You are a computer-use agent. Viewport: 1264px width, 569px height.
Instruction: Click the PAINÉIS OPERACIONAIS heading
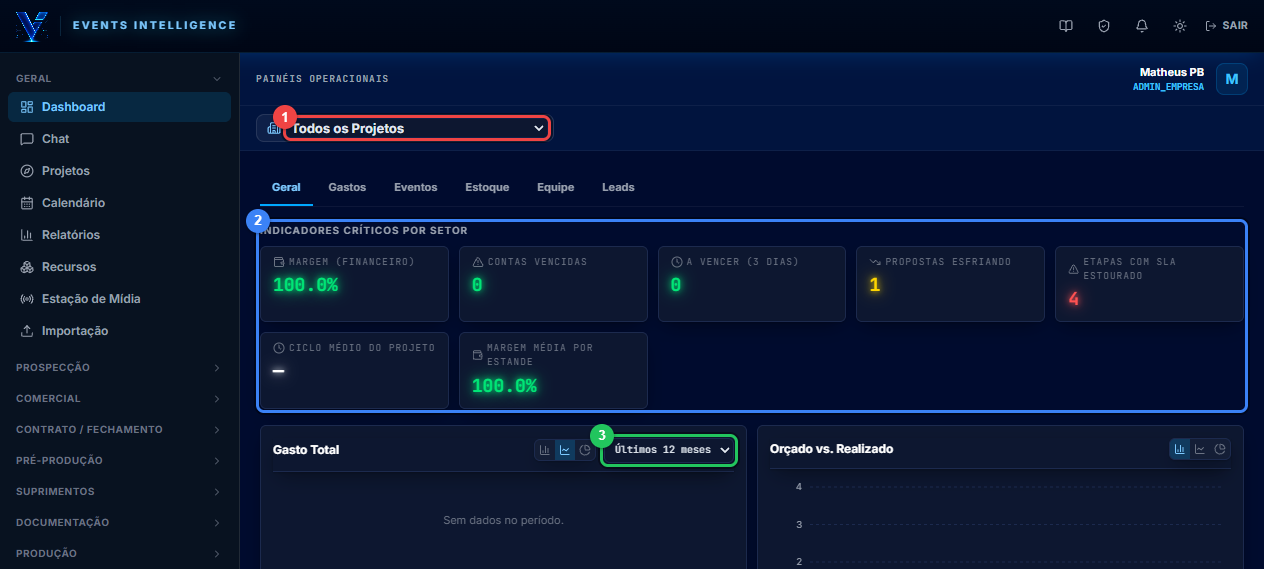coord(322,79)
